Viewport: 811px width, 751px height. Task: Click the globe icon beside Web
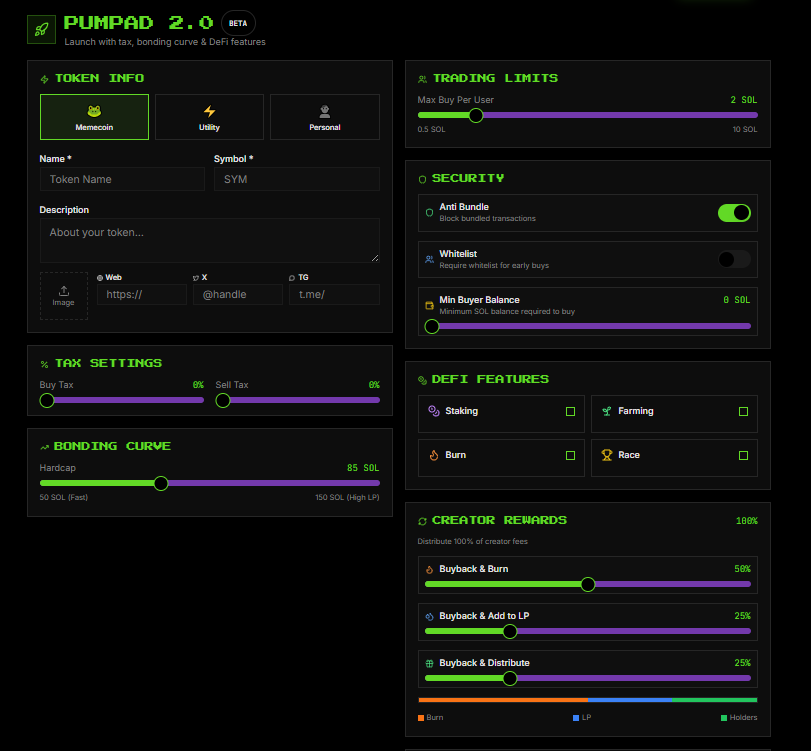click(100, 278)
